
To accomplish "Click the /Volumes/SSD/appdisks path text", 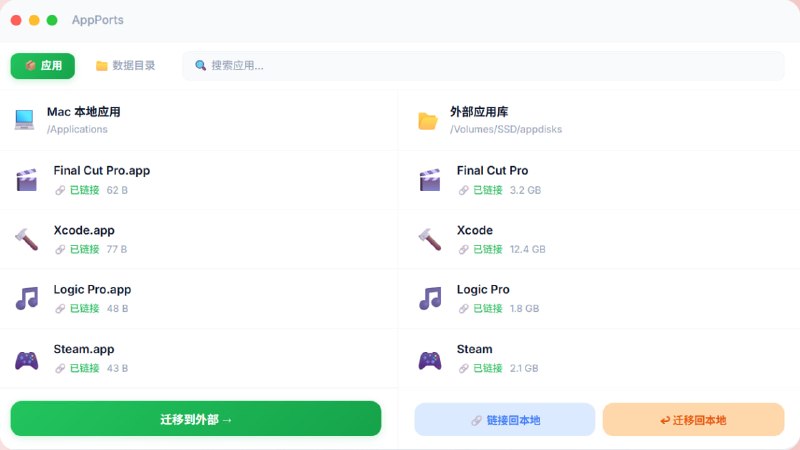I will [506, 130].
